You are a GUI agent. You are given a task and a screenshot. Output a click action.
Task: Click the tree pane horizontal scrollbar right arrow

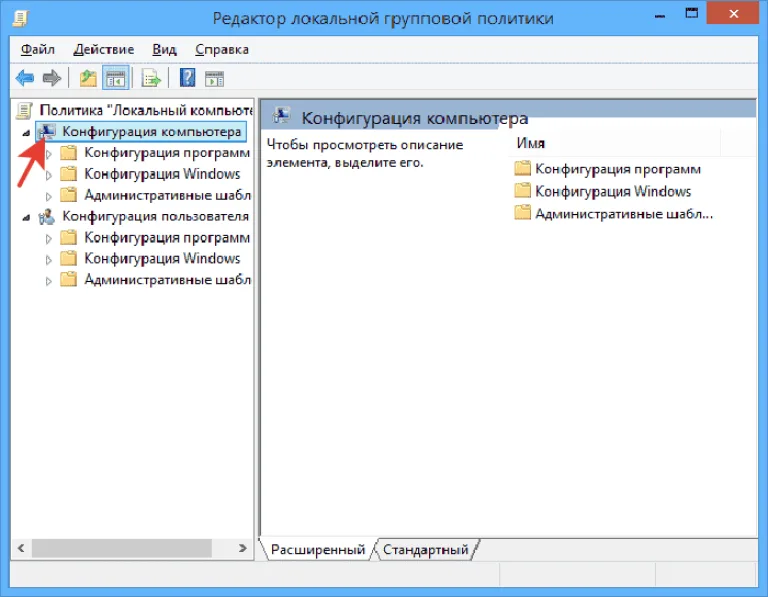point(242,549)
